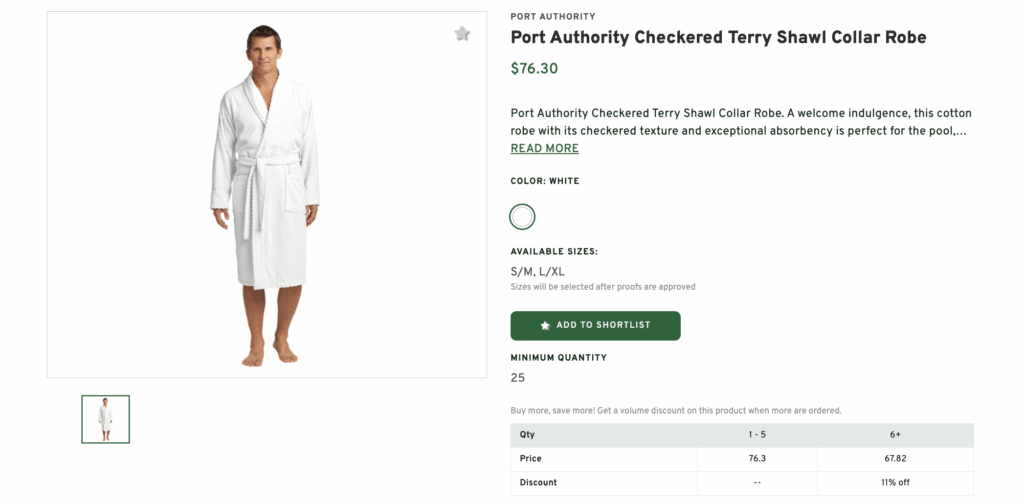Click the 76.3 price cell
Screen dimensions: 1024x504
click(756, 459)
